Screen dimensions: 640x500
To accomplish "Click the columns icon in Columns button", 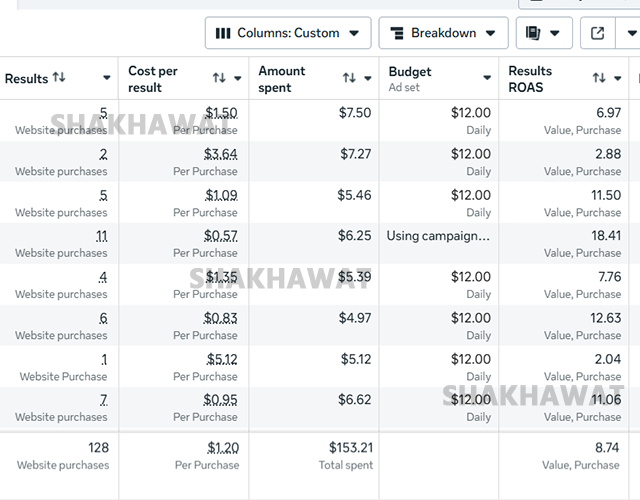I will (224, 33).
